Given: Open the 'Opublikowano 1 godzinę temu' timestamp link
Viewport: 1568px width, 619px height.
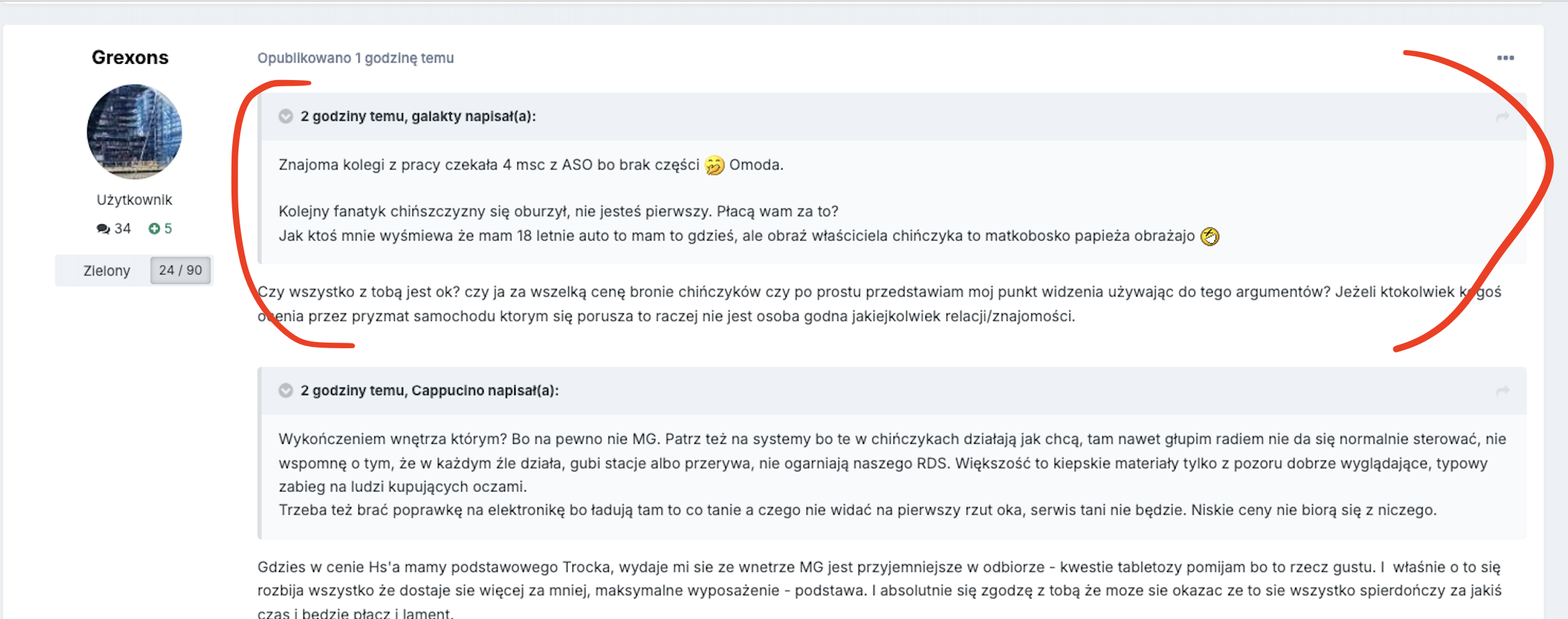Looking at the screenshot, I should pos(355,58).
